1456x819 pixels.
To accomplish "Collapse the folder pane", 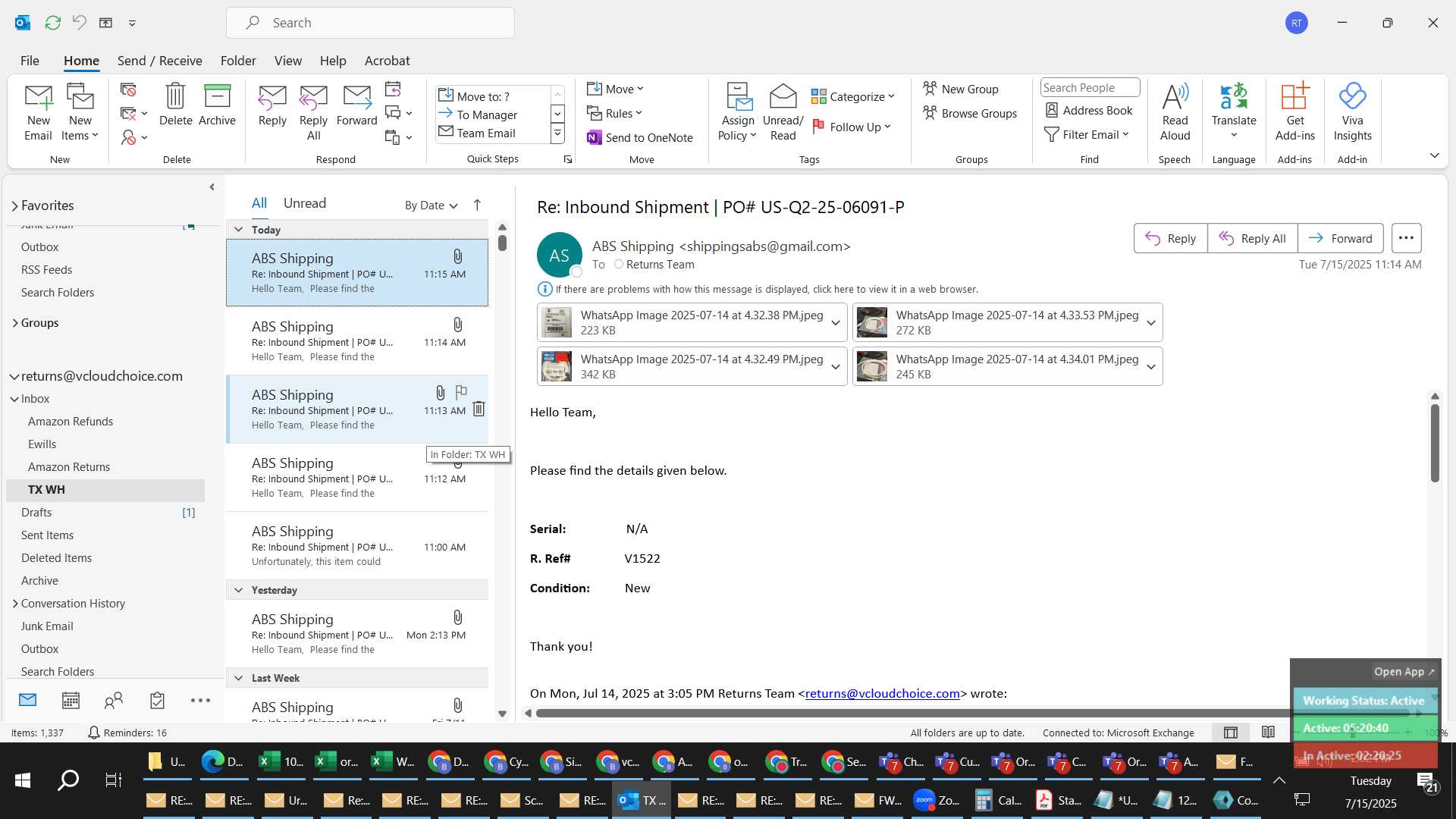I will (212, 187).
